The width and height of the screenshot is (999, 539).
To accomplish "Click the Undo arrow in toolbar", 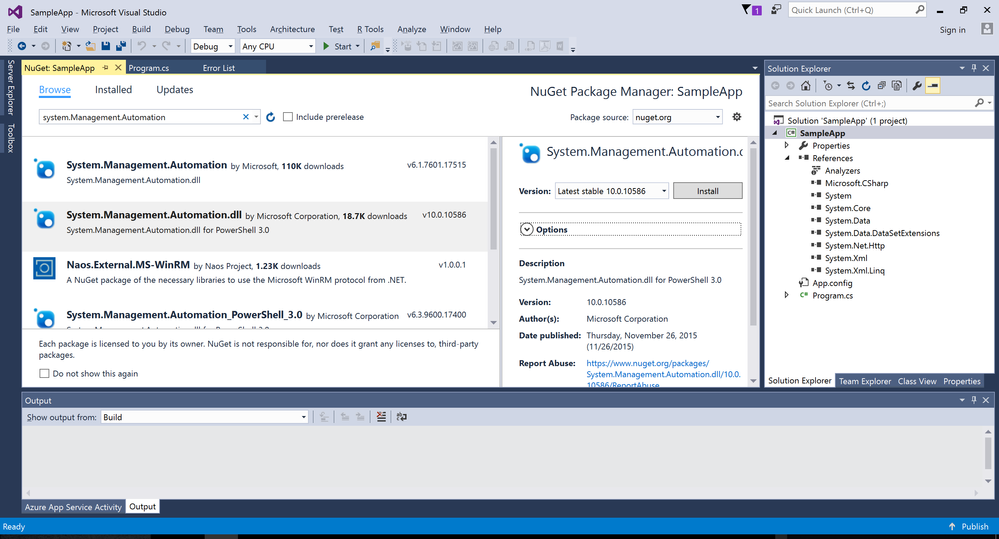I will (x=141, y=46).
